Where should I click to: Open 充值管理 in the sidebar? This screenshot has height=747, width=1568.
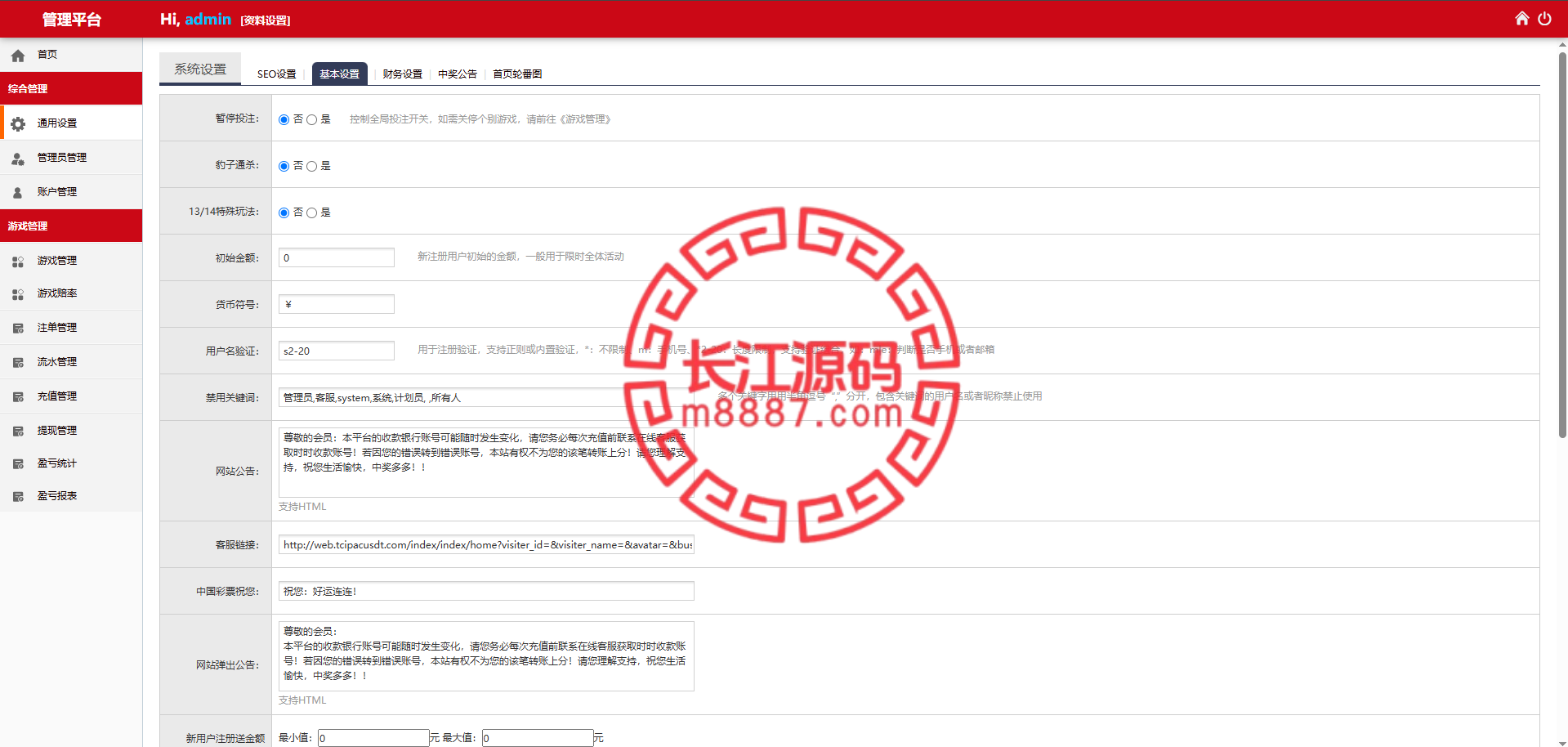click(x=71, y=396)
